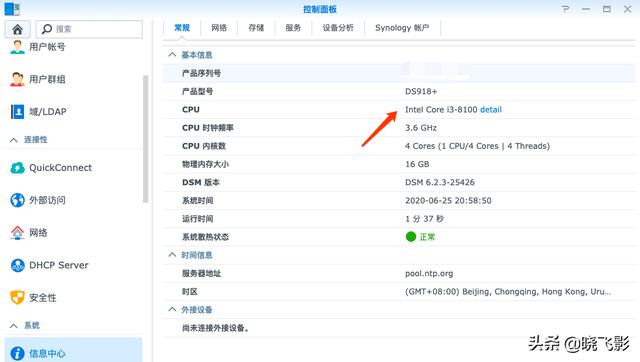Maximize the Control Panel window
This screenshot has width=640, height=362.
click(607, 9)
